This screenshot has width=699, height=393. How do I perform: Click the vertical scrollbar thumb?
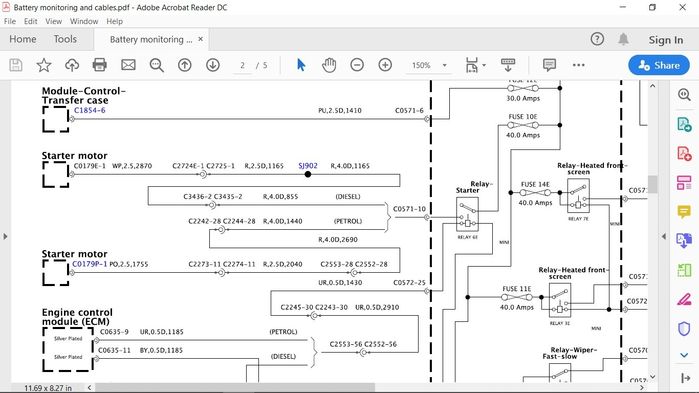tap(653, 184)
